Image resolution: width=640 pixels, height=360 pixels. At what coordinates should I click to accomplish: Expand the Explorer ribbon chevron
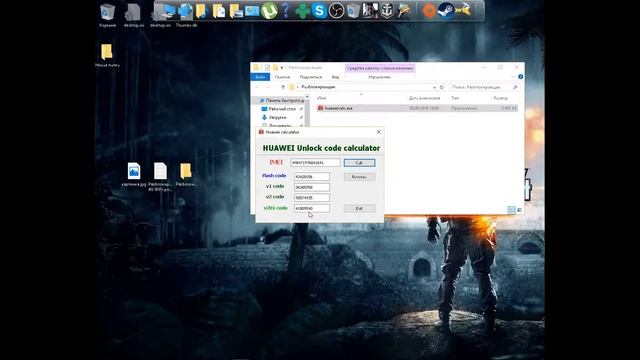pos(513,77)
